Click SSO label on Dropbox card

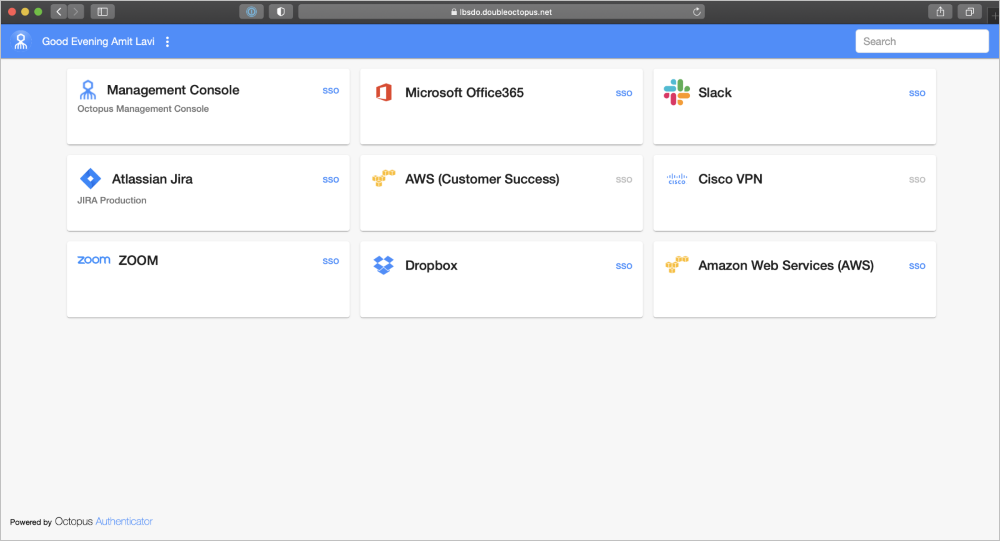(624, 266)
